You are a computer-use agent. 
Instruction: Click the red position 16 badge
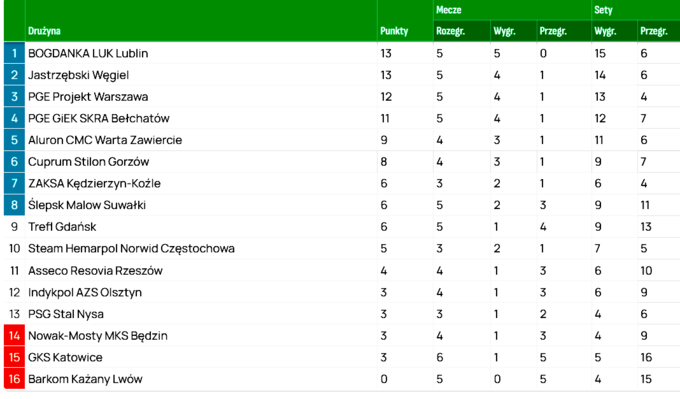click(14, 379)
